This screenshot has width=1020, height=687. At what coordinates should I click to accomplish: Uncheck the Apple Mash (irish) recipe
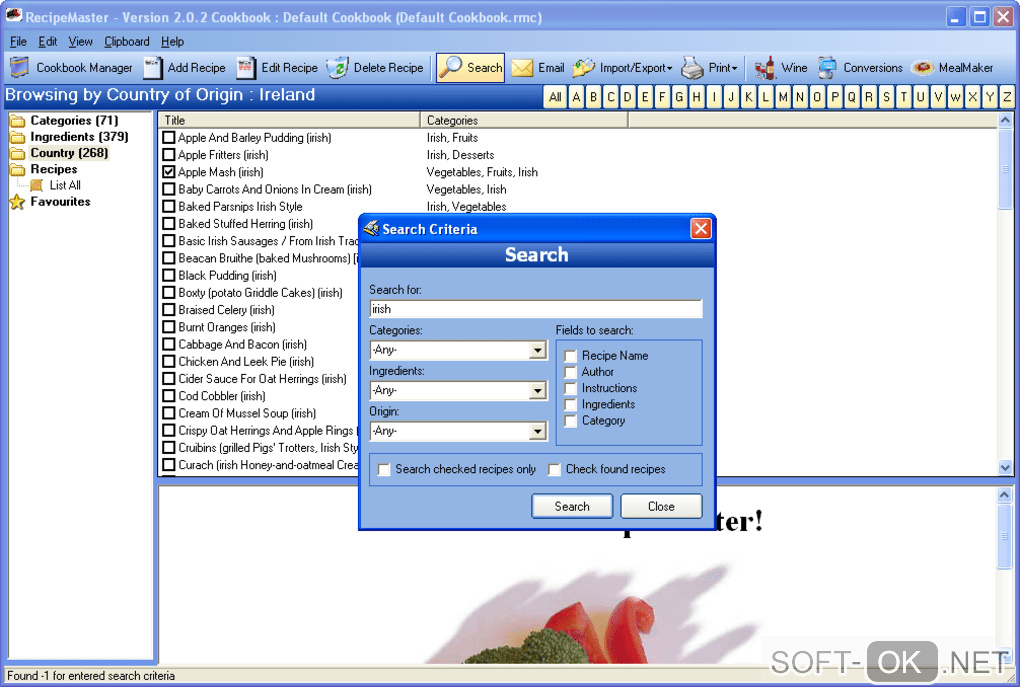(x=168, y=172)
